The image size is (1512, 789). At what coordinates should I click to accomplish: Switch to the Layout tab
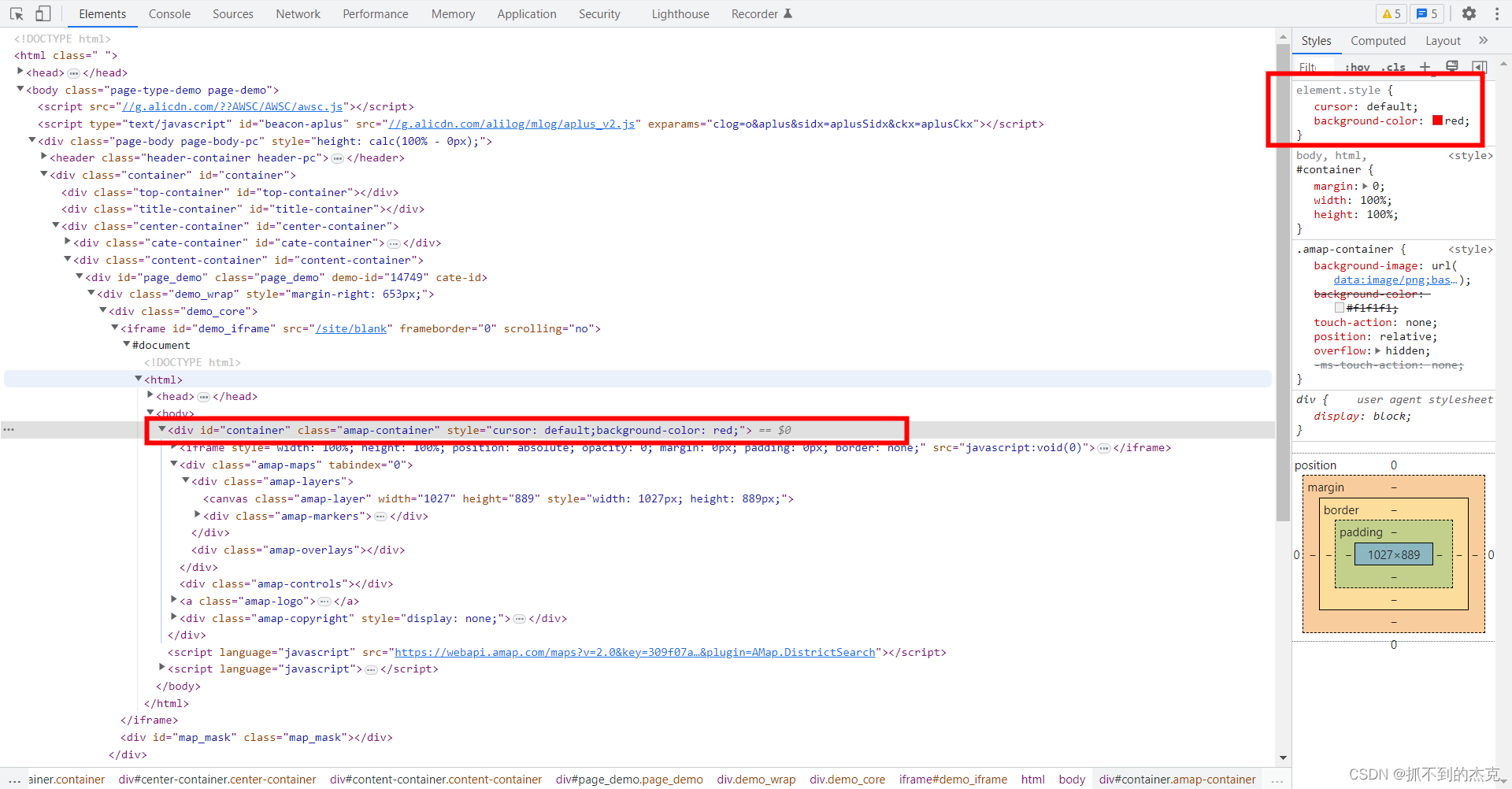click(x=1443, y=40)
